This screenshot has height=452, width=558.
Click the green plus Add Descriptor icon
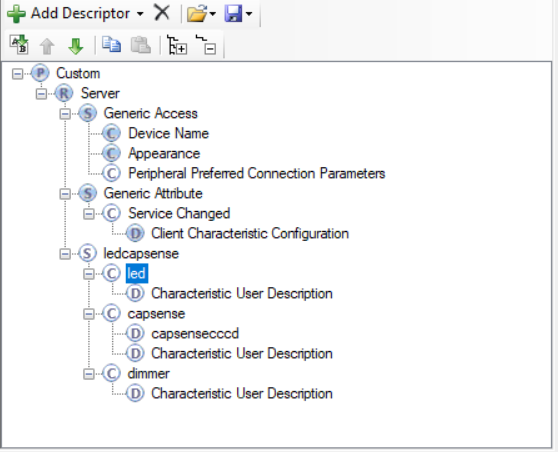coord(16,14)
